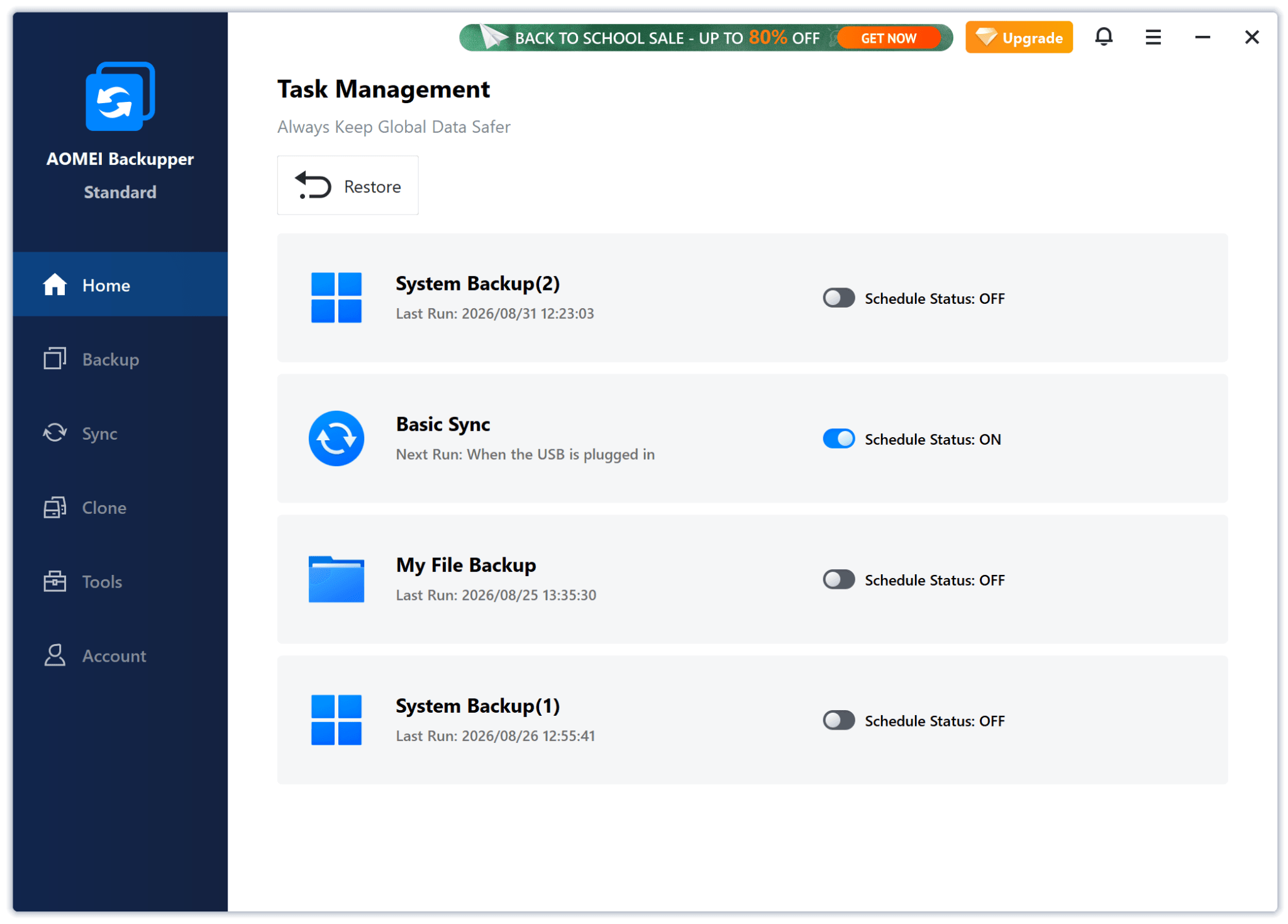The width and height of the screenshot is (1288, 924).
Task: Open the Account section
Action: click(x=120, y=655)
